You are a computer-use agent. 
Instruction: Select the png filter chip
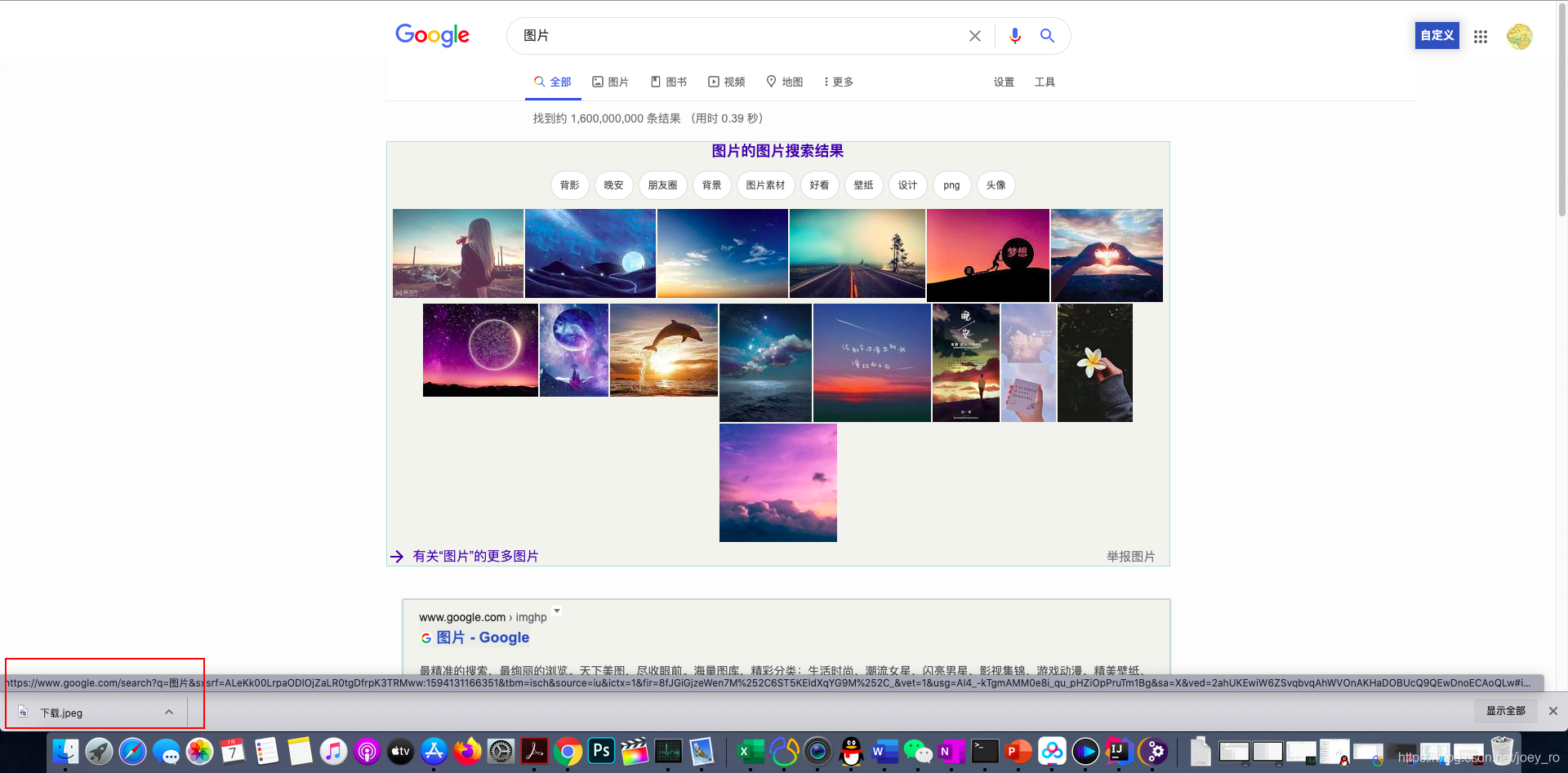pyautogui.click(x=952, y=185)
